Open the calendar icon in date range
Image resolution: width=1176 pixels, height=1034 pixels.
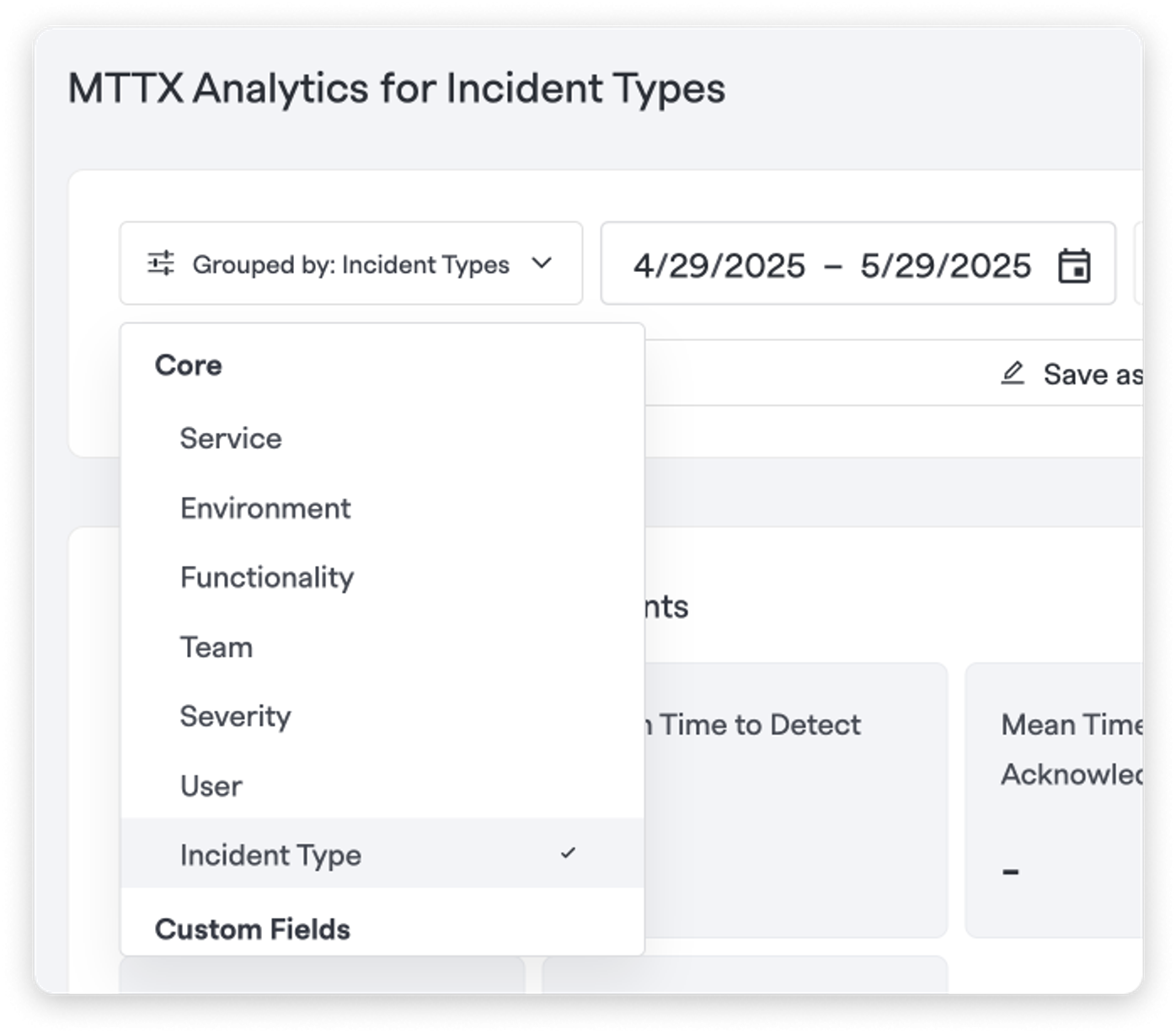pyautogui.click(x=1074, y=265)
